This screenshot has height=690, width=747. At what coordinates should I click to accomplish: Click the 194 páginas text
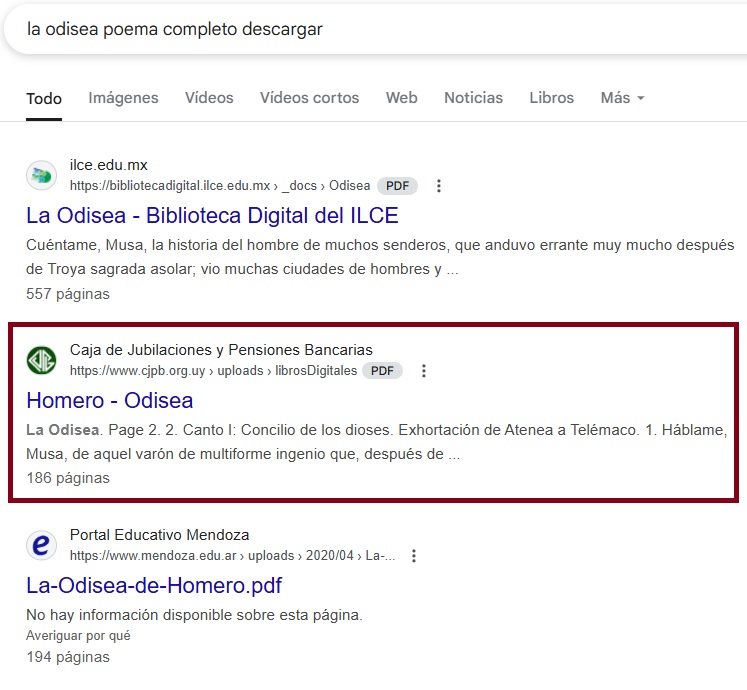[x=68, y=657]
